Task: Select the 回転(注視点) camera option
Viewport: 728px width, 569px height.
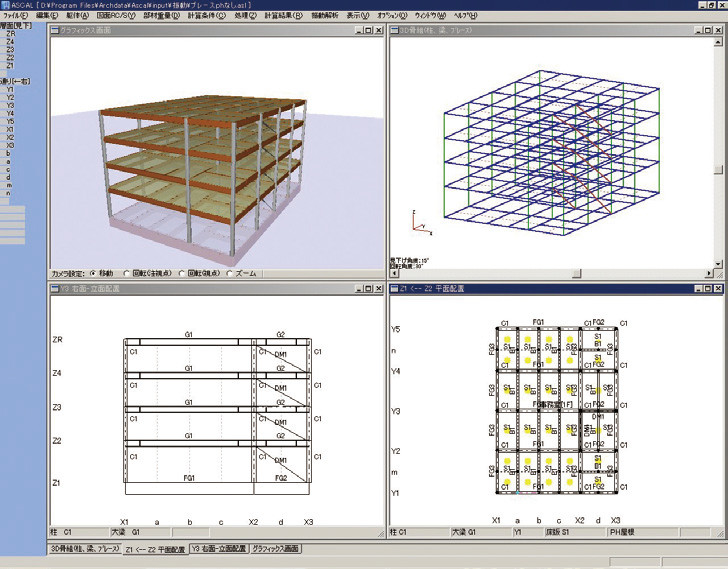Action: (127, 272)
